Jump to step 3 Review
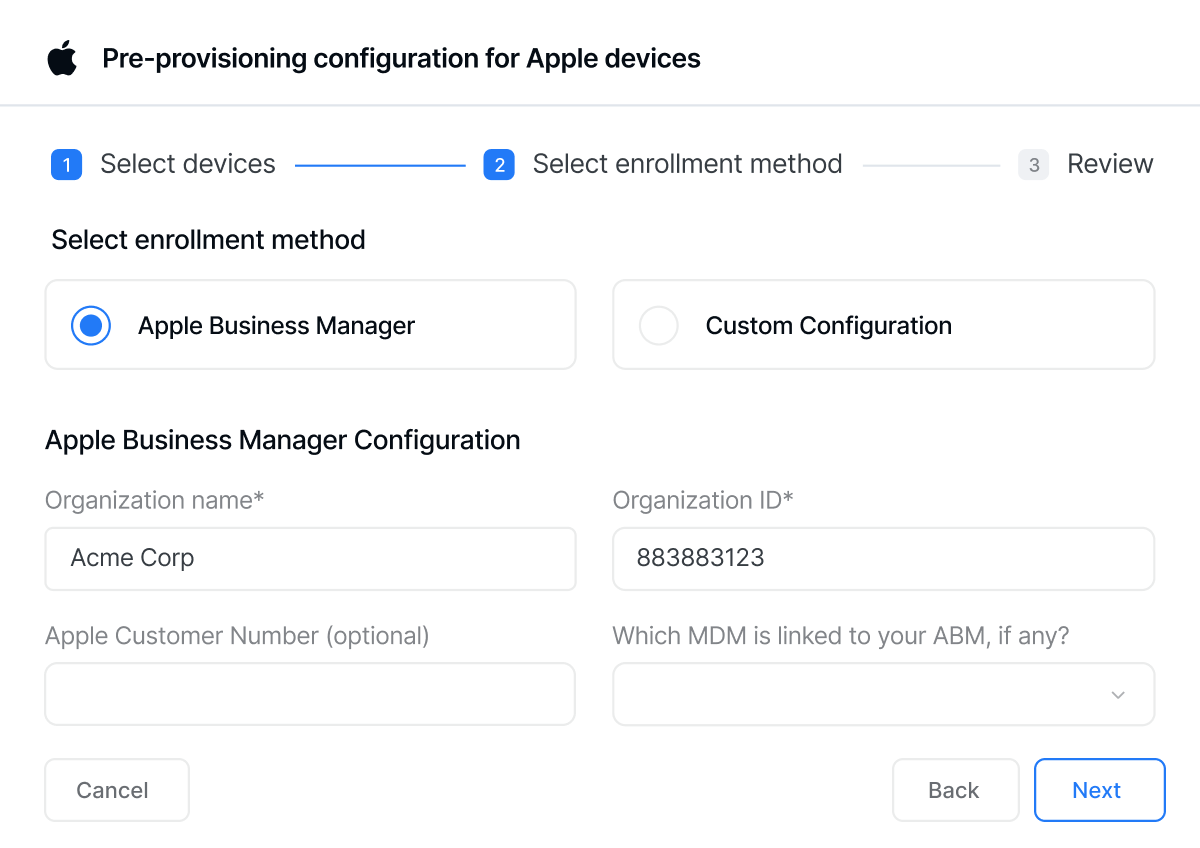Viewport: 1200px width, 848px height. point(1086,164)
